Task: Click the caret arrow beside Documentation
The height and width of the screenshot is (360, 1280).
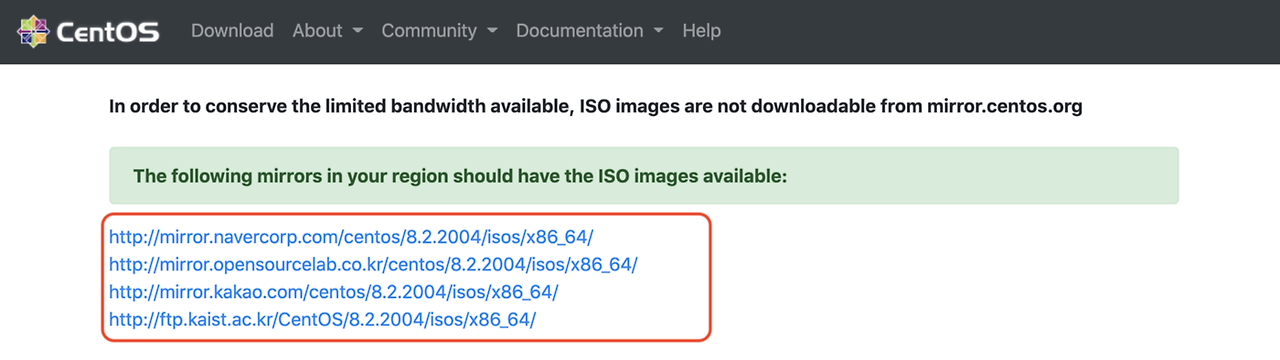Action: coord(658,32)
